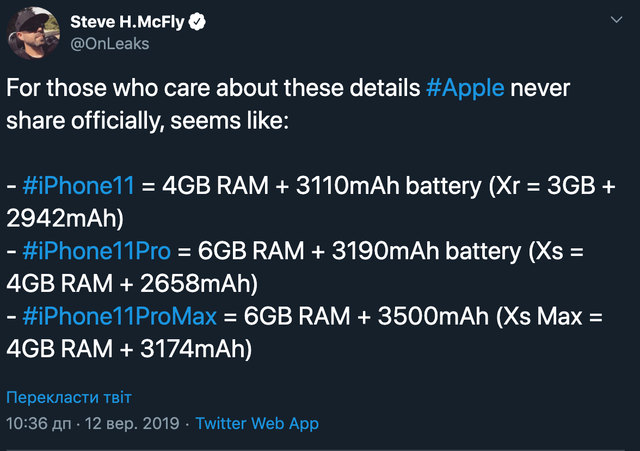Click the Steve H.McFly display name
The image size is (640, 451).
pos(129,20)
